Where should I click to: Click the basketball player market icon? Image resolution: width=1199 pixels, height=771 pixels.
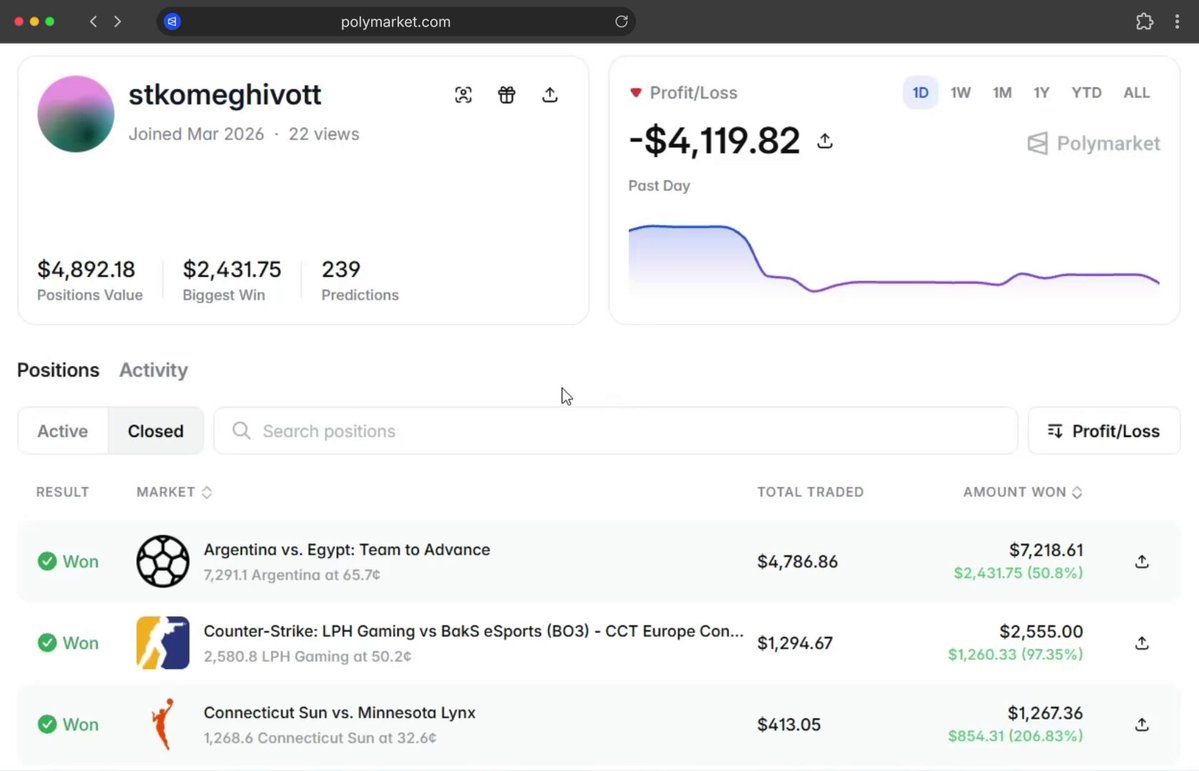tap(163, 724)
